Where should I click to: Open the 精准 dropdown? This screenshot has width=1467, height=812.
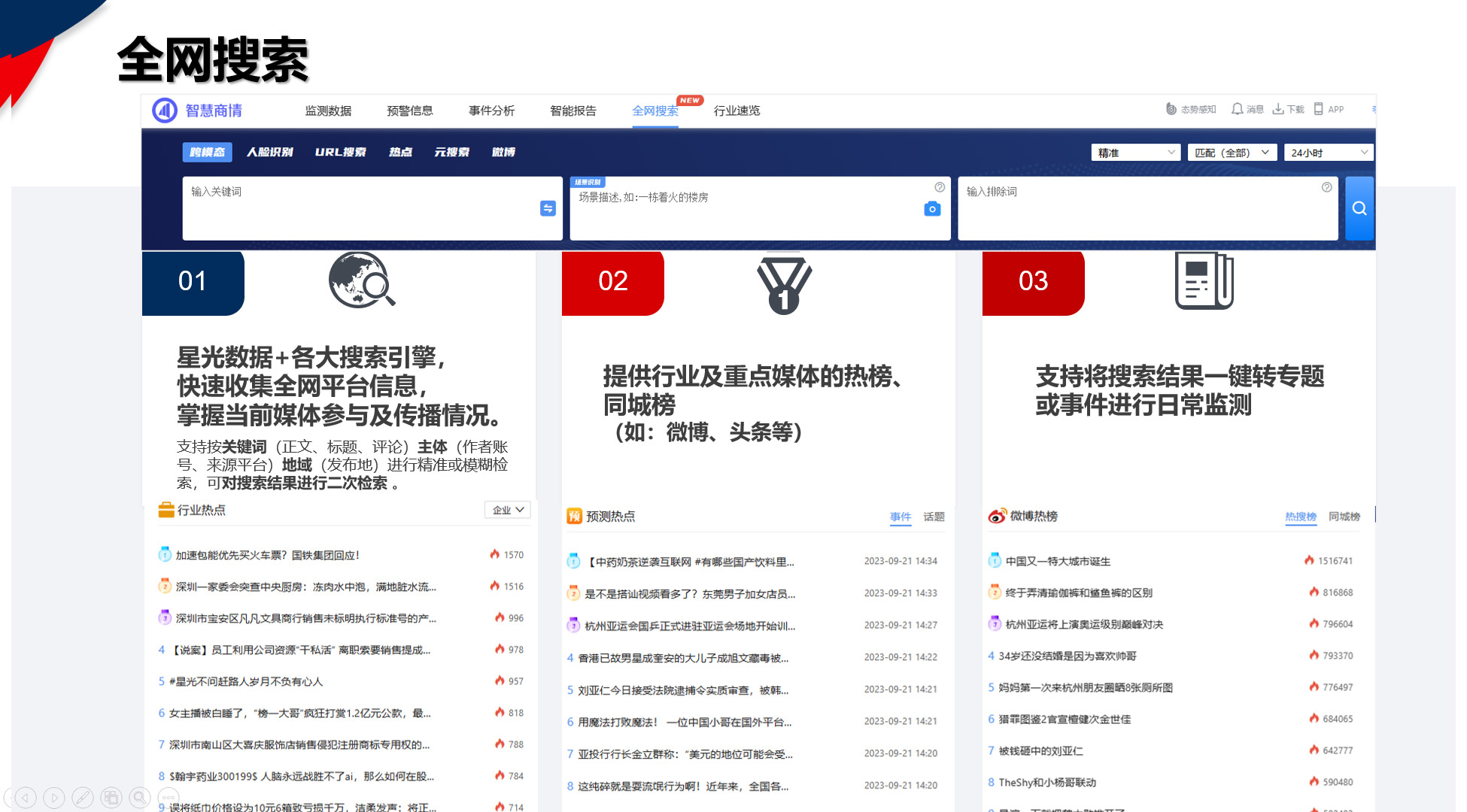[1135, 153]
